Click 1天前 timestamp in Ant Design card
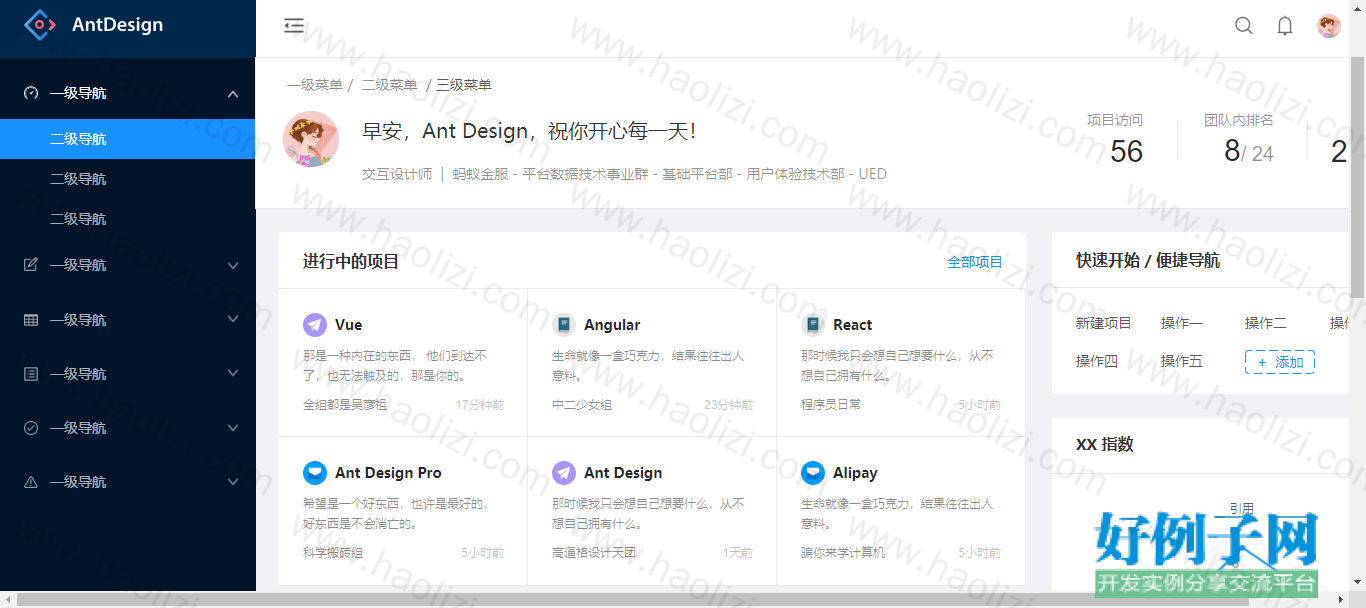Screen dimensions: 1366x608 (738, 553)
